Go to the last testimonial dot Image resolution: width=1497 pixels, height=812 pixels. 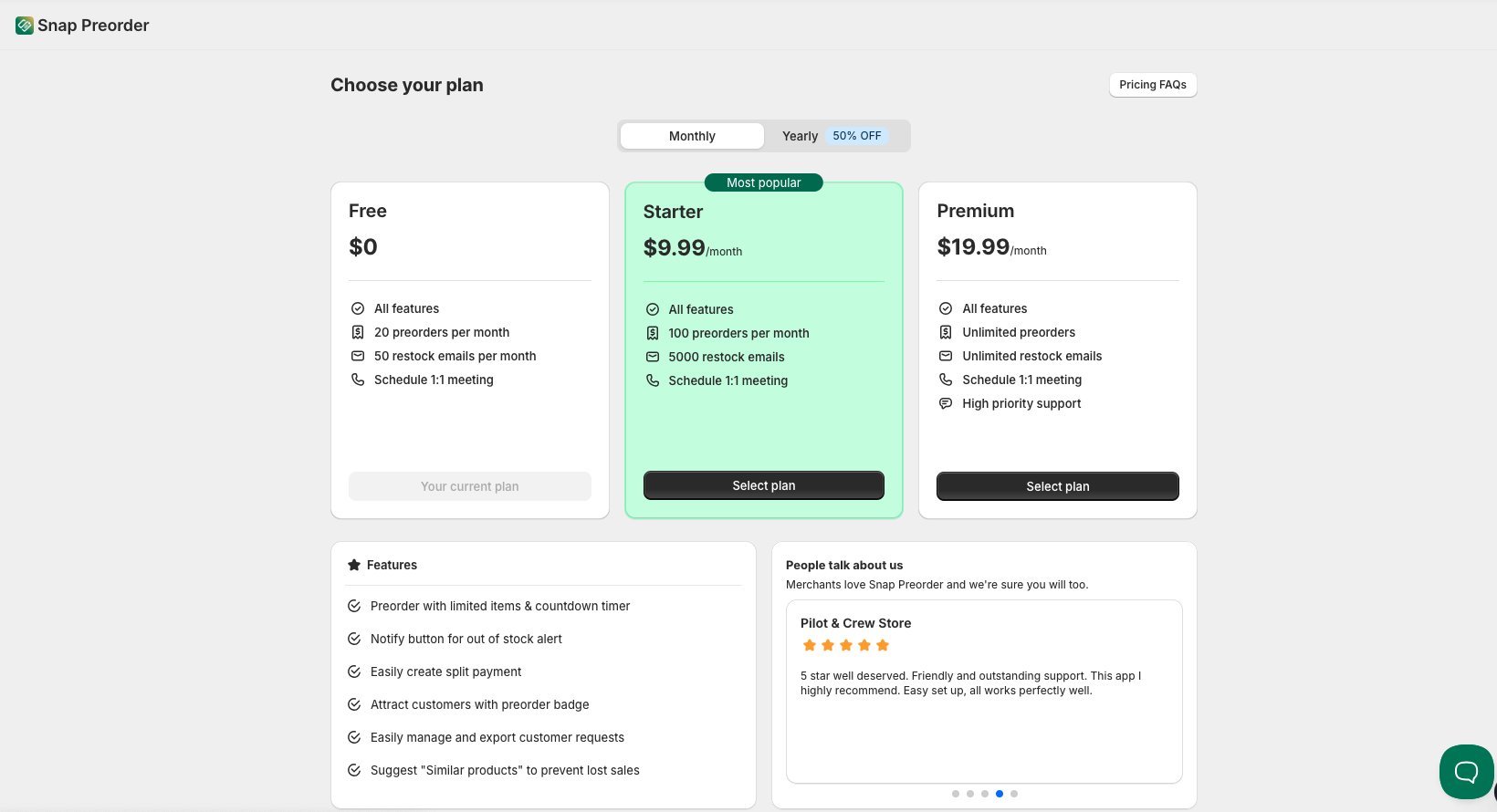tap(1014, 794)
